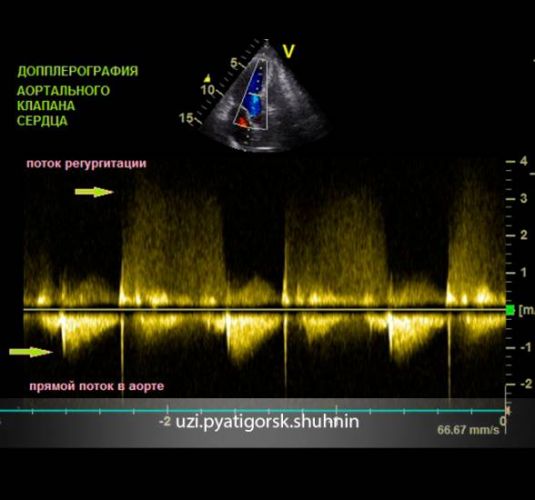Click the -2 marker on the time axis
This screenshot has height=500, width=535.
(165, 421)
